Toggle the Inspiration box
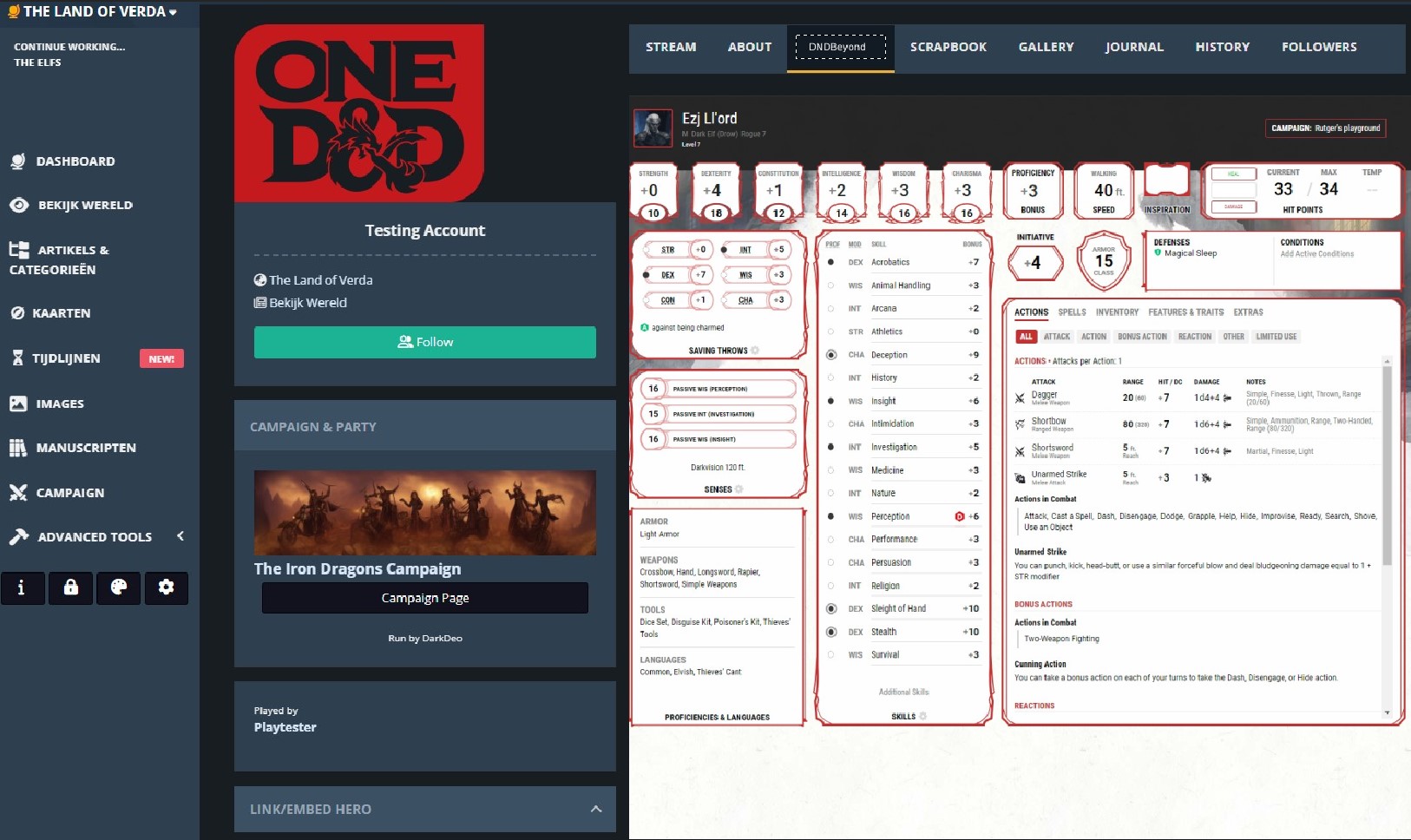This screenshot has height=840, width=1411. tap(1166, 181)
